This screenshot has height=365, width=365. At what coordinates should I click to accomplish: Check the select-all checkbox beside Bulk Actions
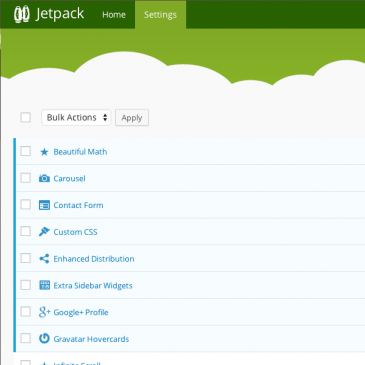(x=26, y=117)
